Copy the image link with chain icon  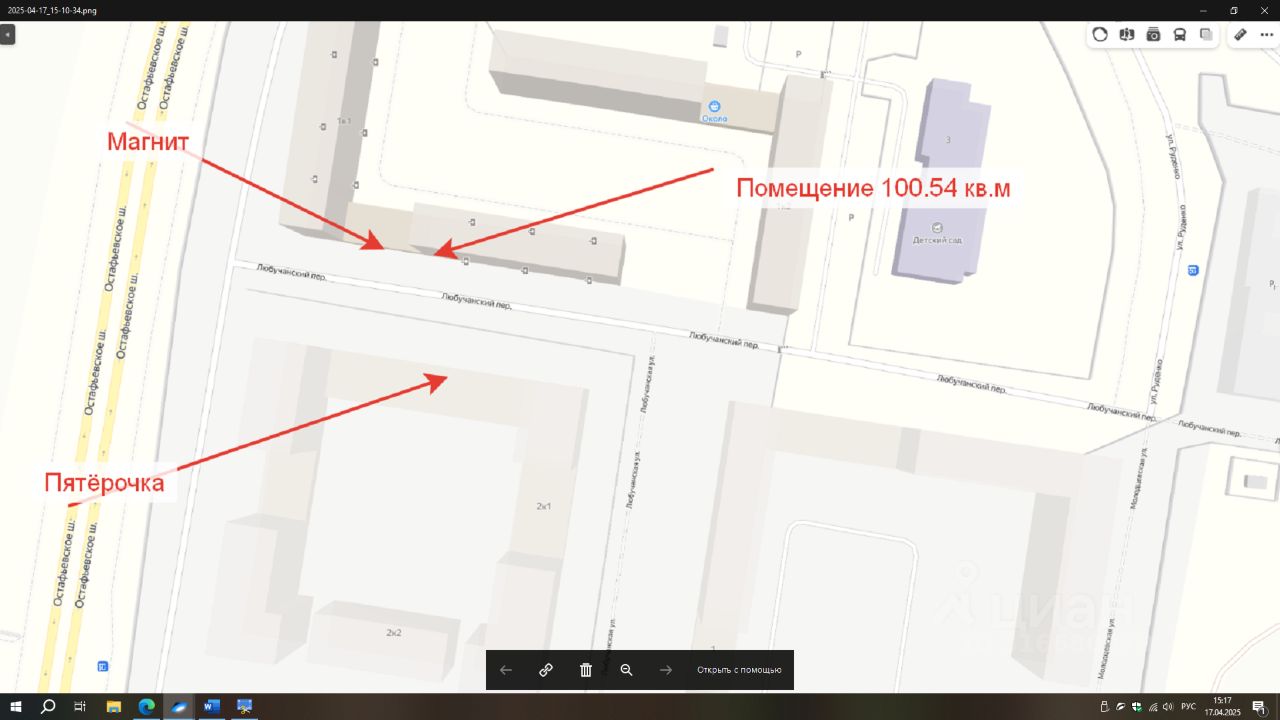546,670
